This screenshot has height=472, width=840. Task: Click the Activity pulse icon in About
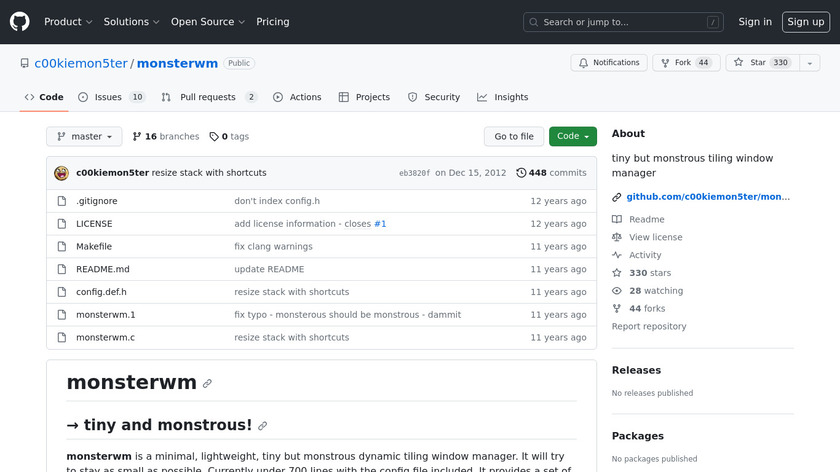tap(617, 255)
